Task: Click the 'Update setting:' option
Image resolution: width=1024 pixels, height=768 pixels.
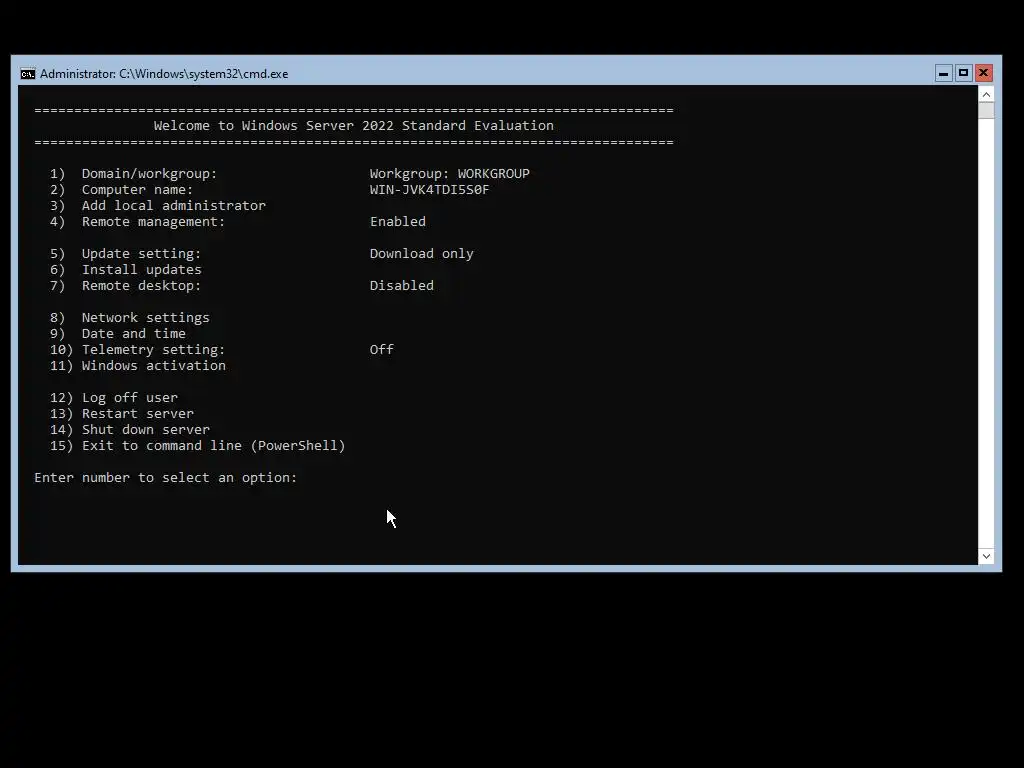Action: pyautogui.click(x=125, y=253)
